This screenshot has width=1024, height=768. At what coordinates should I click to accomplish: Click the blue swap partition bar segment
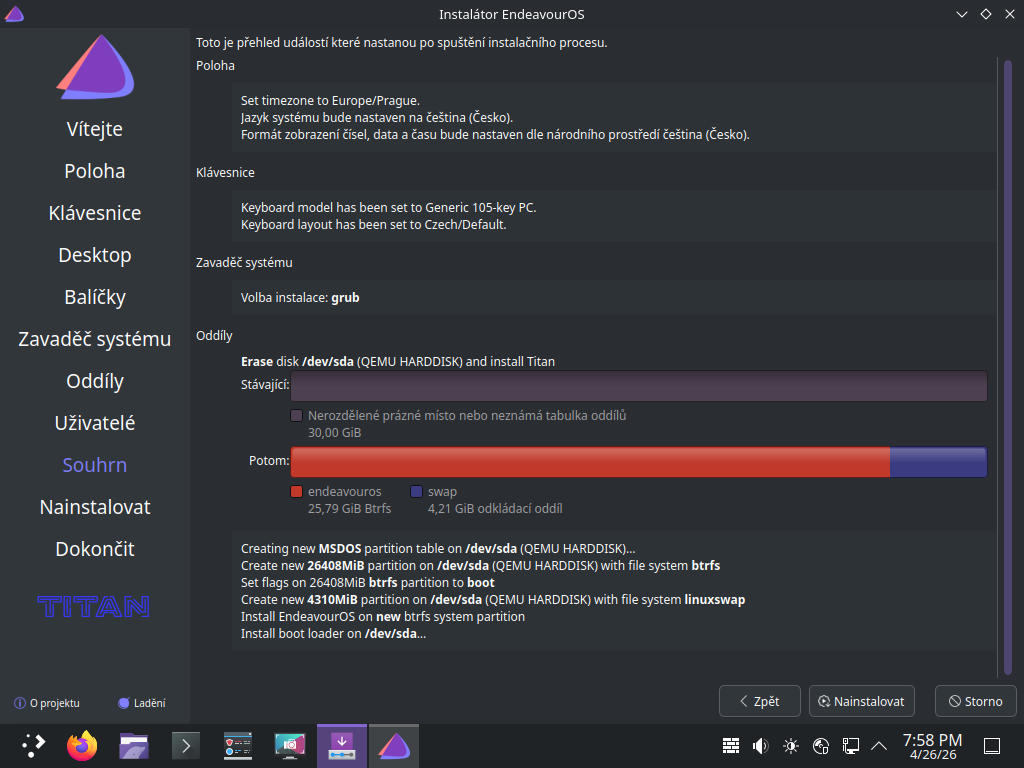(x=937, y=462)
